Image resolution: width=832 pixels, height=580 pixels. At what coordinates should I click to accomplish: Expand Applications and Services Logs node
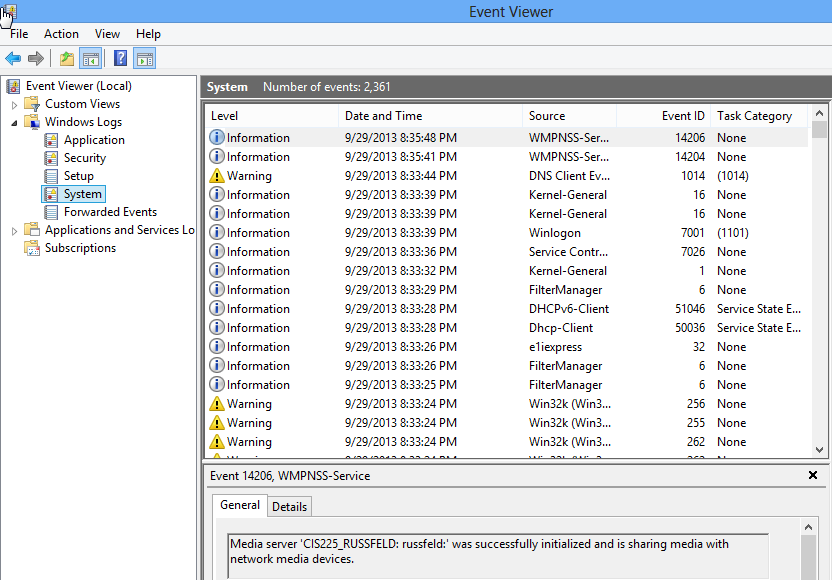pos(14,230)
